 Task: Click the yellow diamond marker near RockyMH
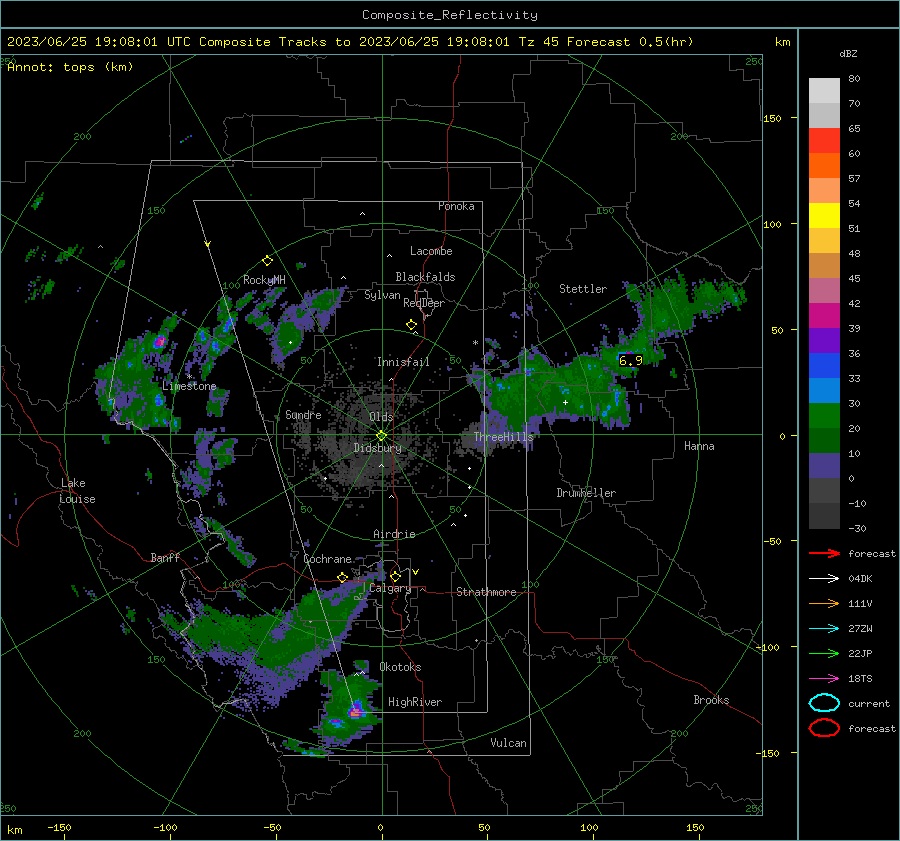tap(267, 261)
